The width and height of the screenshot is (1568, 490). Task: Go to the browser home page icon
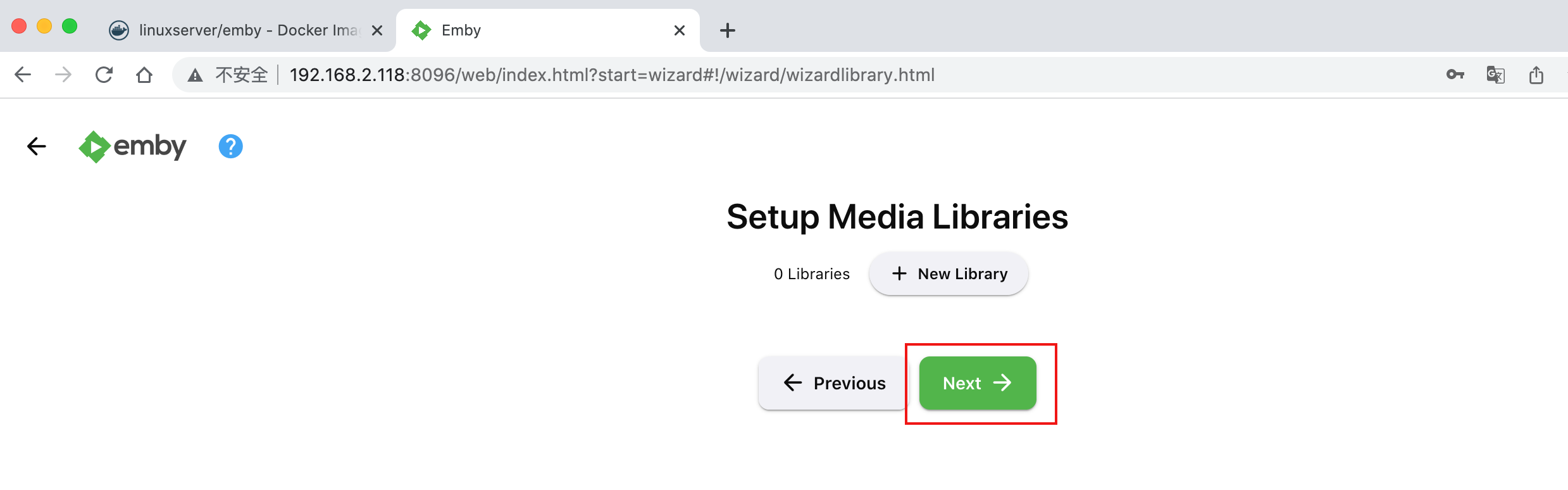(x=144, y=75)
